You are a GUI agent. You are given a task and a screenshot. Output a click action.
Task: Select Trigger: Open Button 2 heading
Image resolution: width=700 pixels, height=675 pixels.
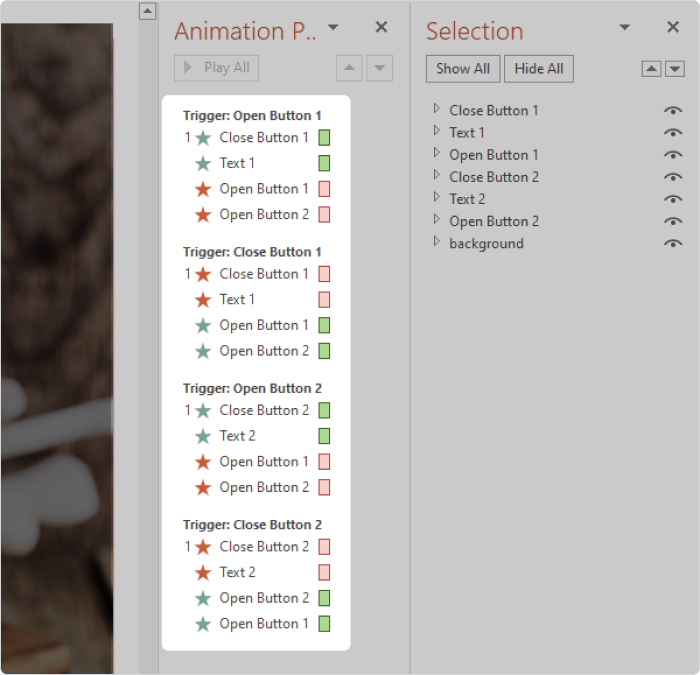point(252,388)
